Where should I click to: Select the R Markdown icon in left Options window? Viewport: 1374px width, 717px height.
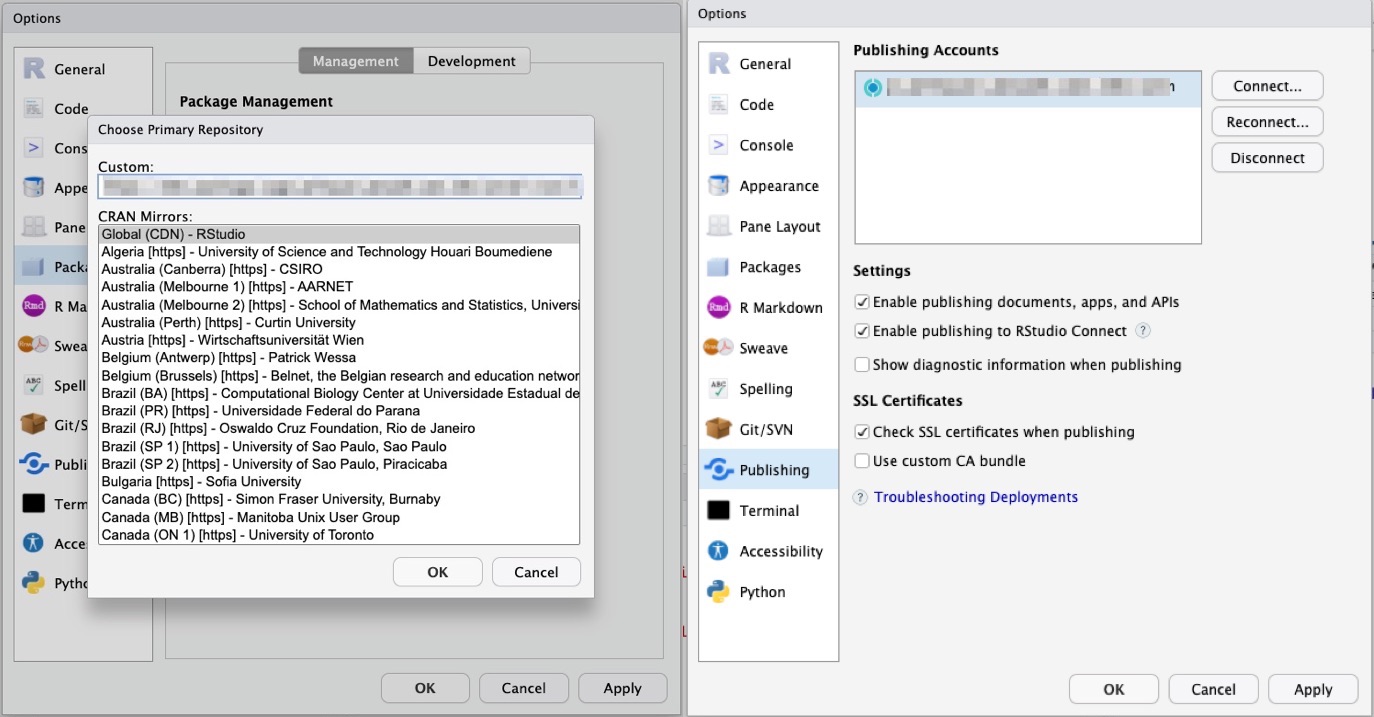click(x=34, y=306)
